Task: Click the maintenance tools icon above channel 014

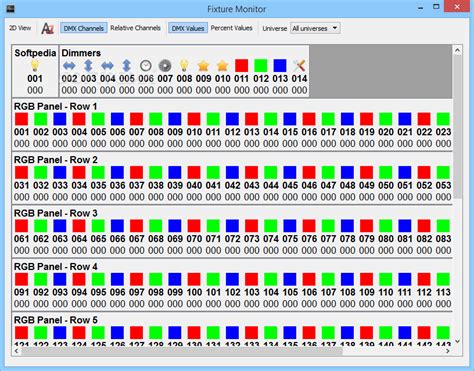Action: coord(299,66)
